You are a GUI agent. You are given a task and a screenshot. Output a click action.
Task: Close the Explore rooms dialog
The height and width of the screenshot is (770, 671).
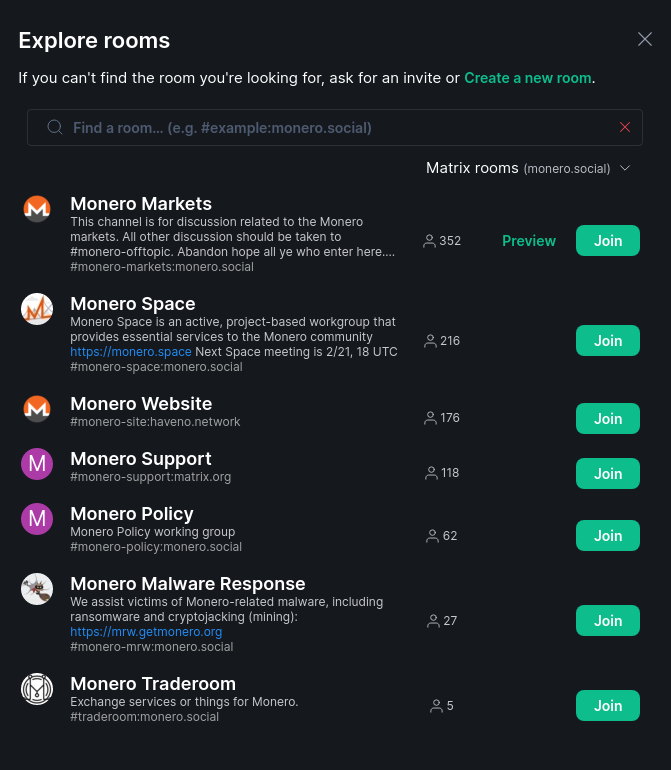(644, 39)
